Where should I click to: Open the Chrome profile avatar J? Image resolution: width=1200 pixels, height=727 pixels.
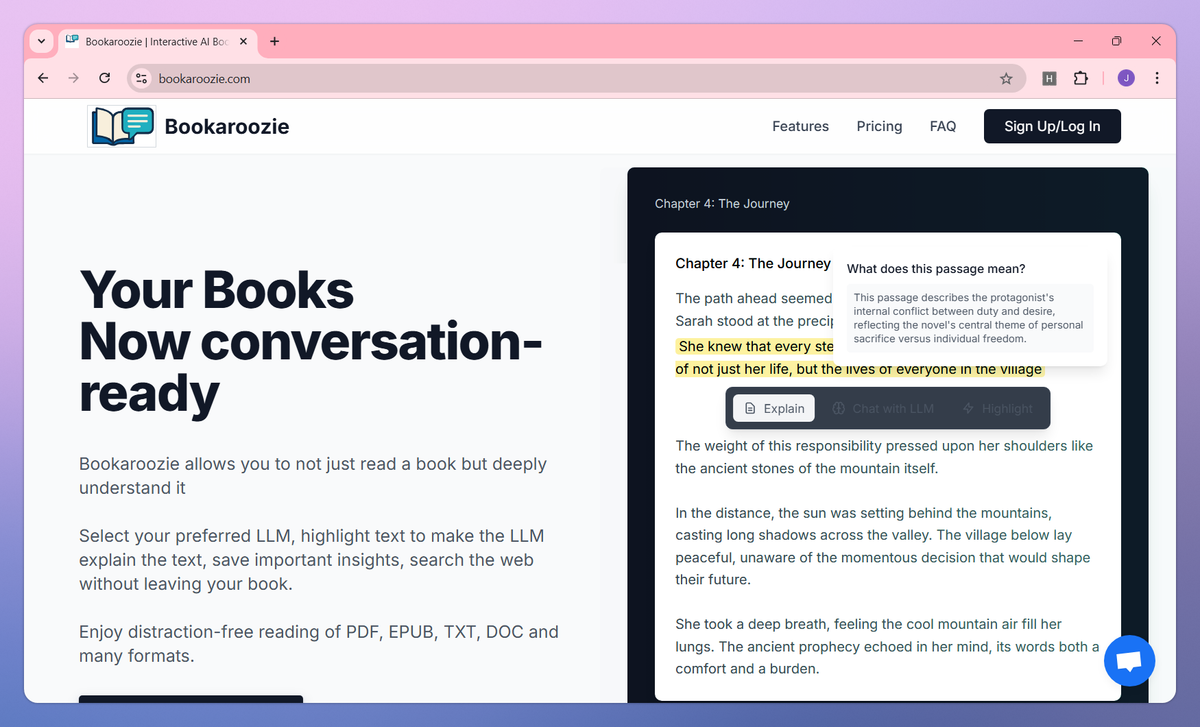click(x=1126, y=78)
